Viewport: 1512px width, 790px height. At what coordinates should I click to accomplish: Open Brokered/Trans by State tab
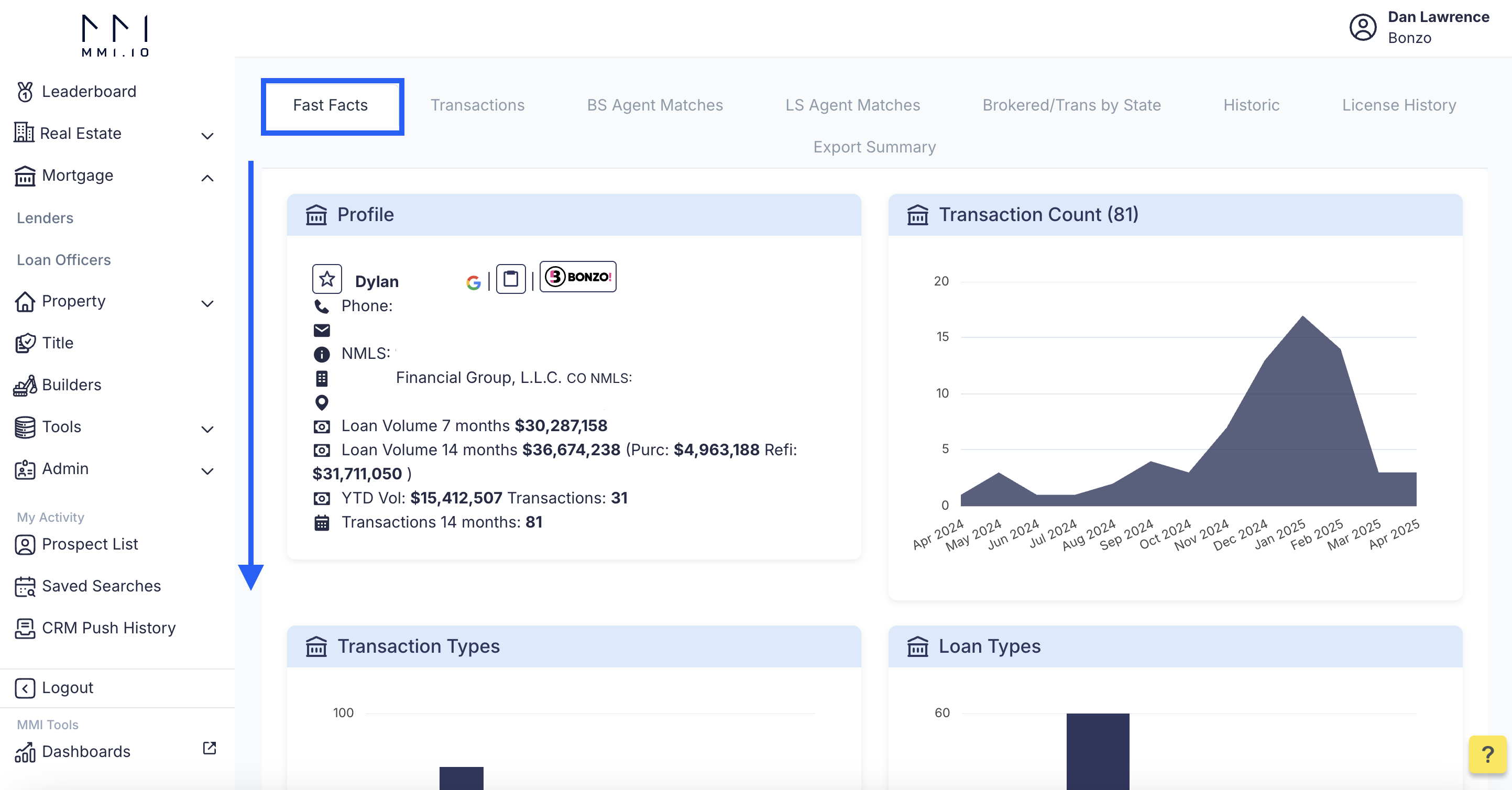pos(1072,105)
